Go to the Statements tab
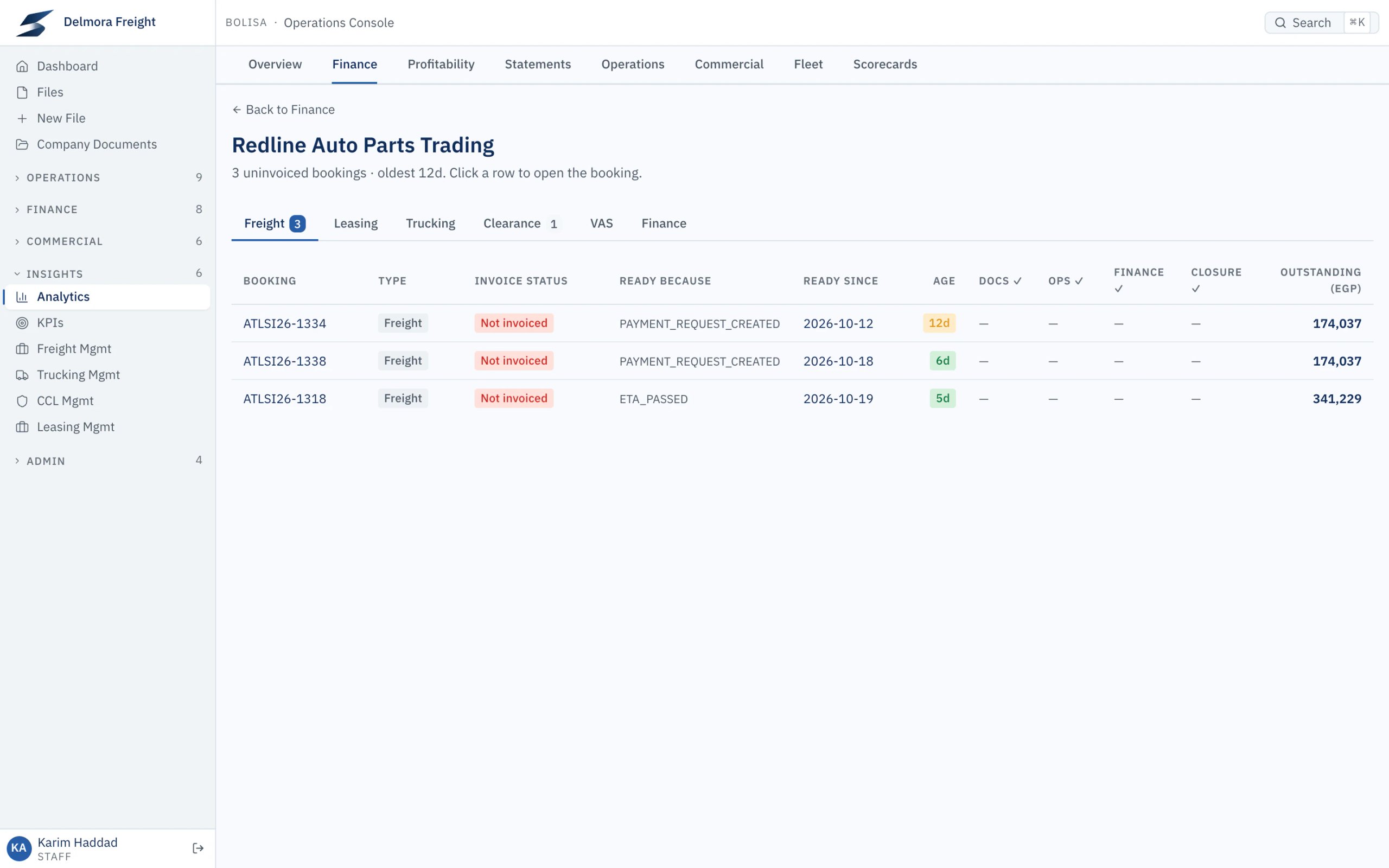The height and width of the screenshot is (868, 1389). tap(538, 65)
